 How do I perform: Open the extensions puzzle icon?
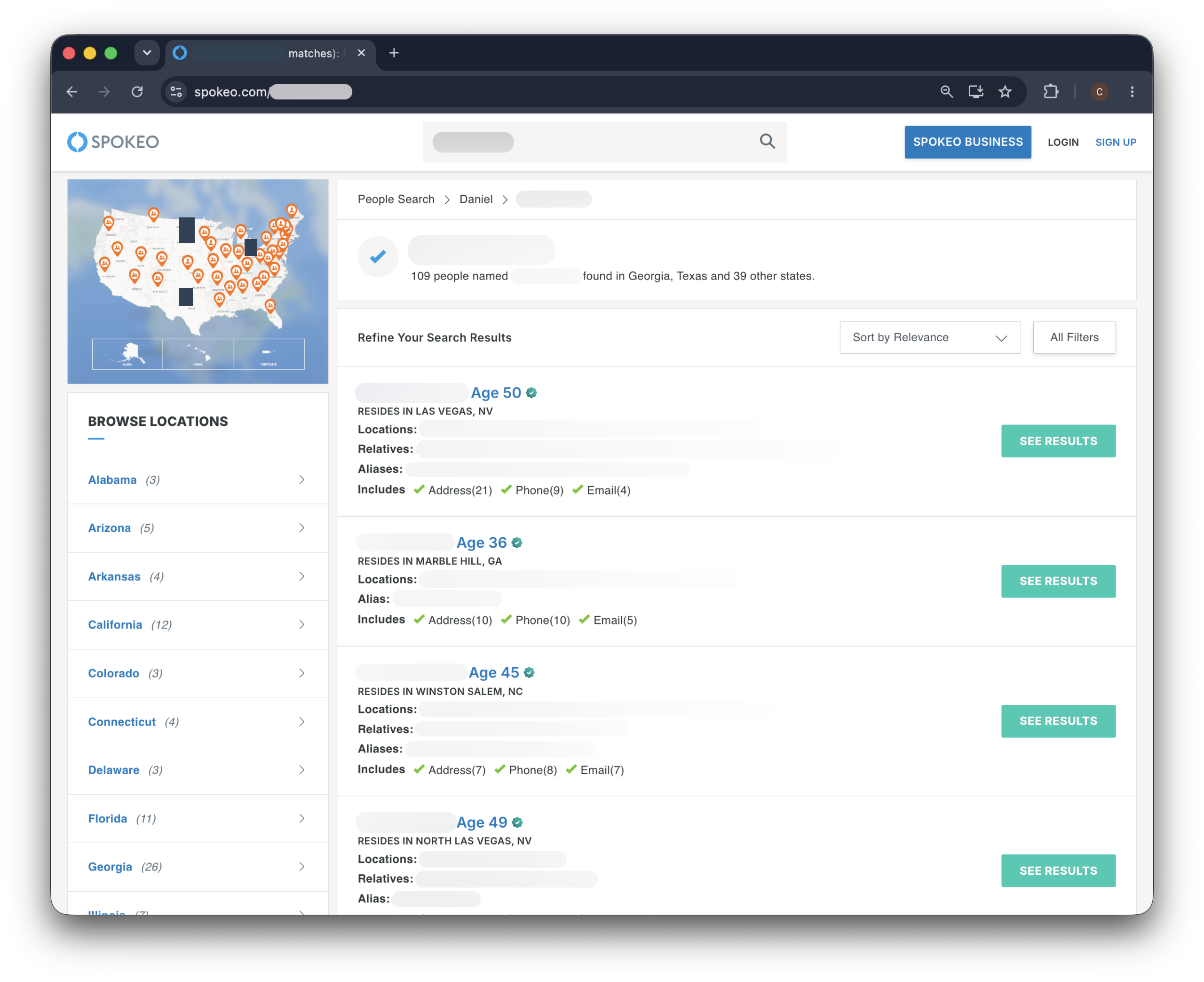click(1050, 92)
